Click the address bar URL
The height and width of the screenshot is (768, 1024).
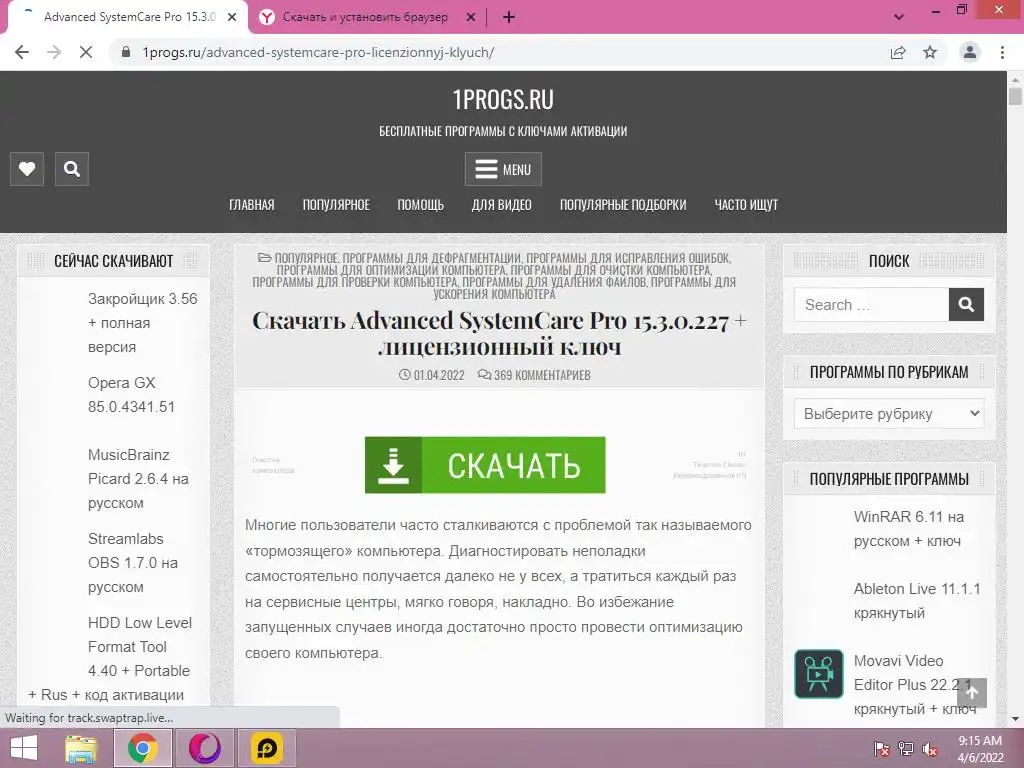(x=318, y=52)
